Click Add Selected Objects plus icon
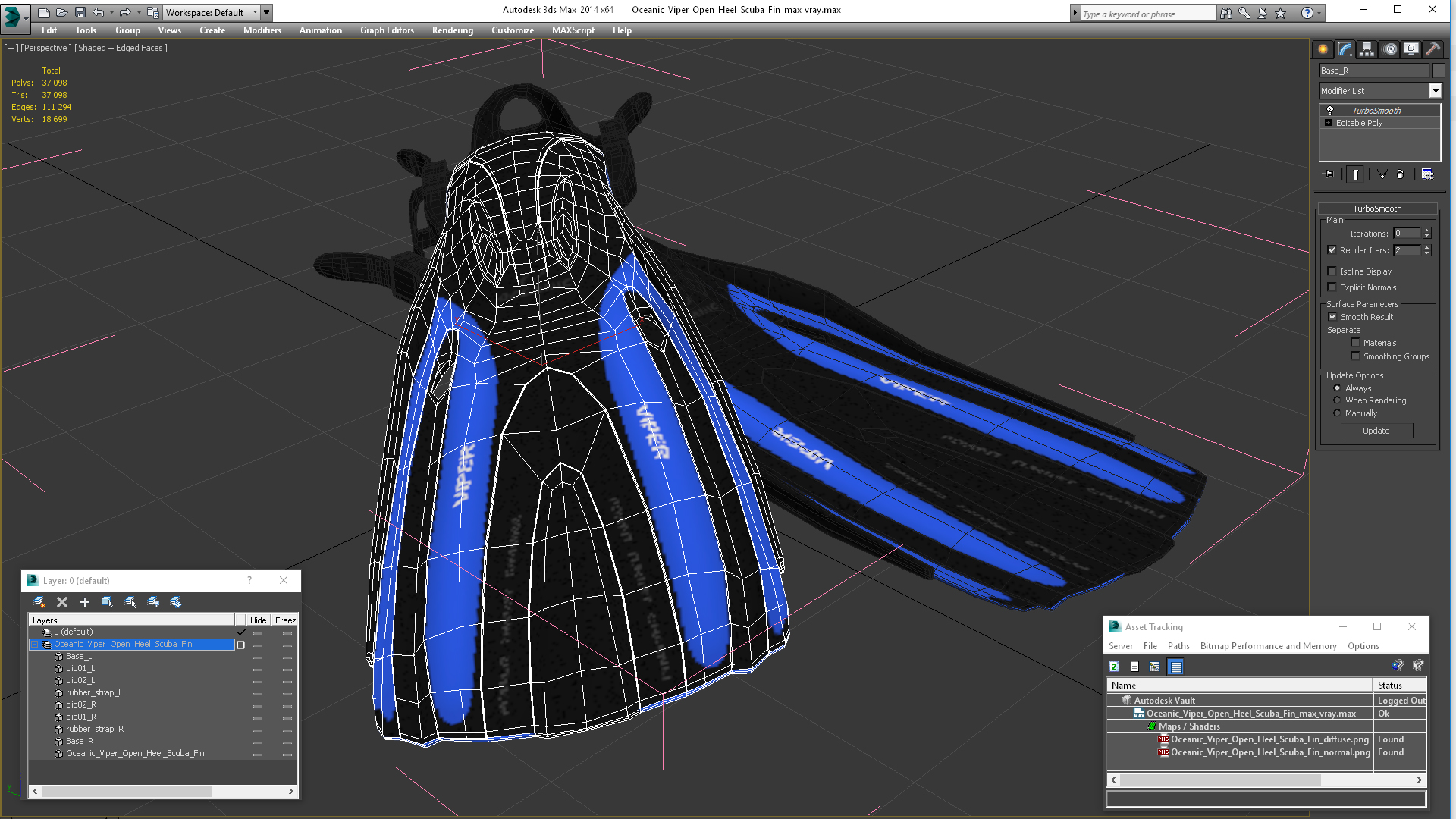This screenshot has width=1456, height=819. pos(85,602)
